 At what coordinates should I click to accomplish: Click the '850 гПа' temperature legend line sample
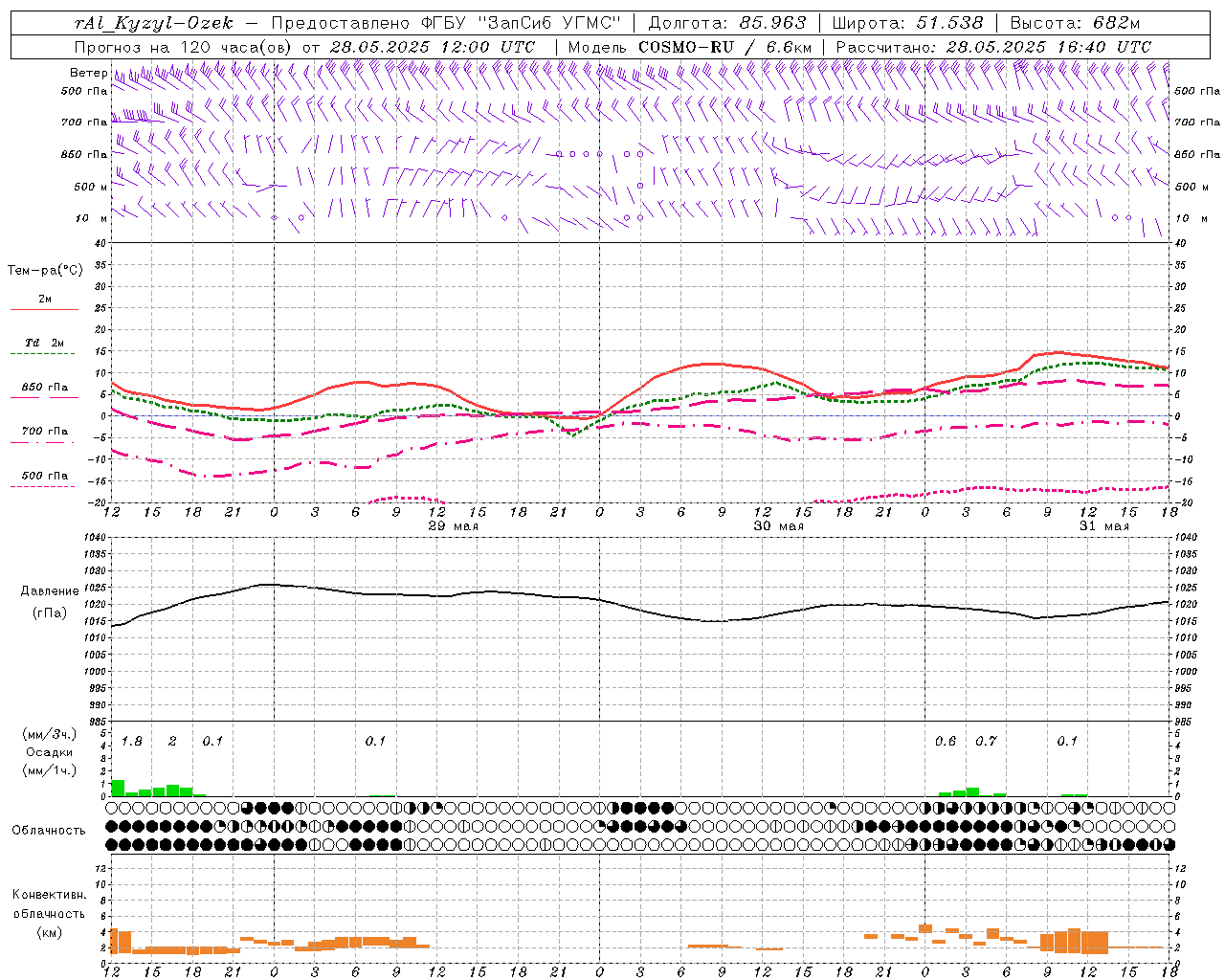point(44,397)
